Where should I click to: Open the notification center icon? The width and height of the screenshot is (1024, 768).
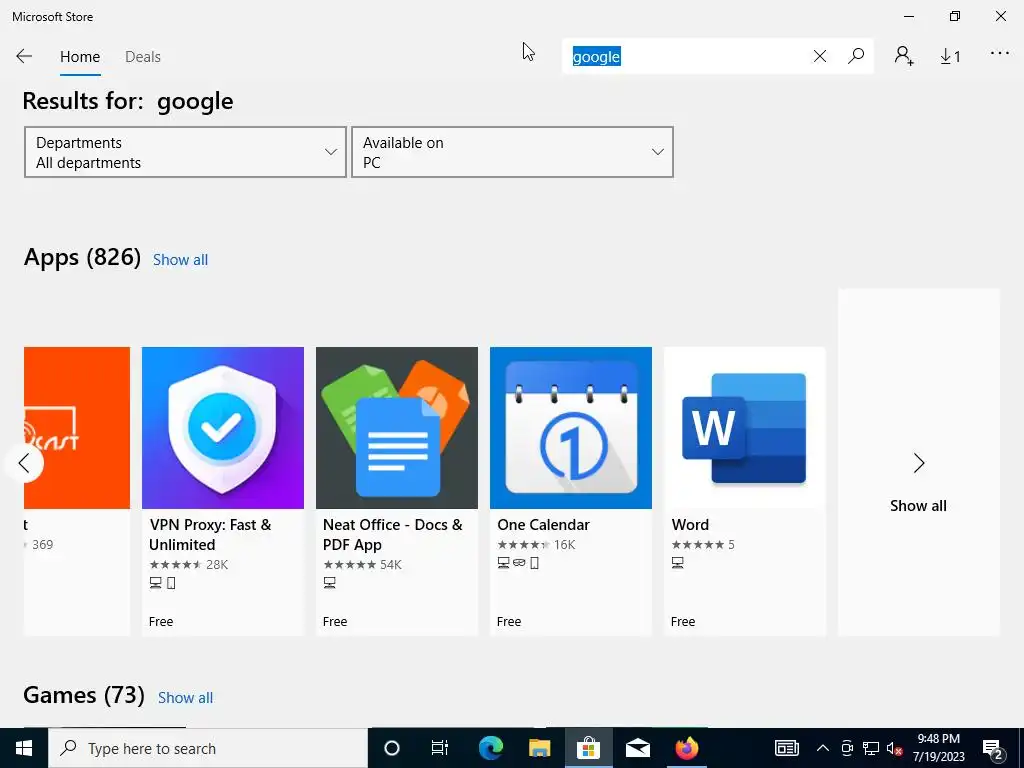[x=993, y=748]
